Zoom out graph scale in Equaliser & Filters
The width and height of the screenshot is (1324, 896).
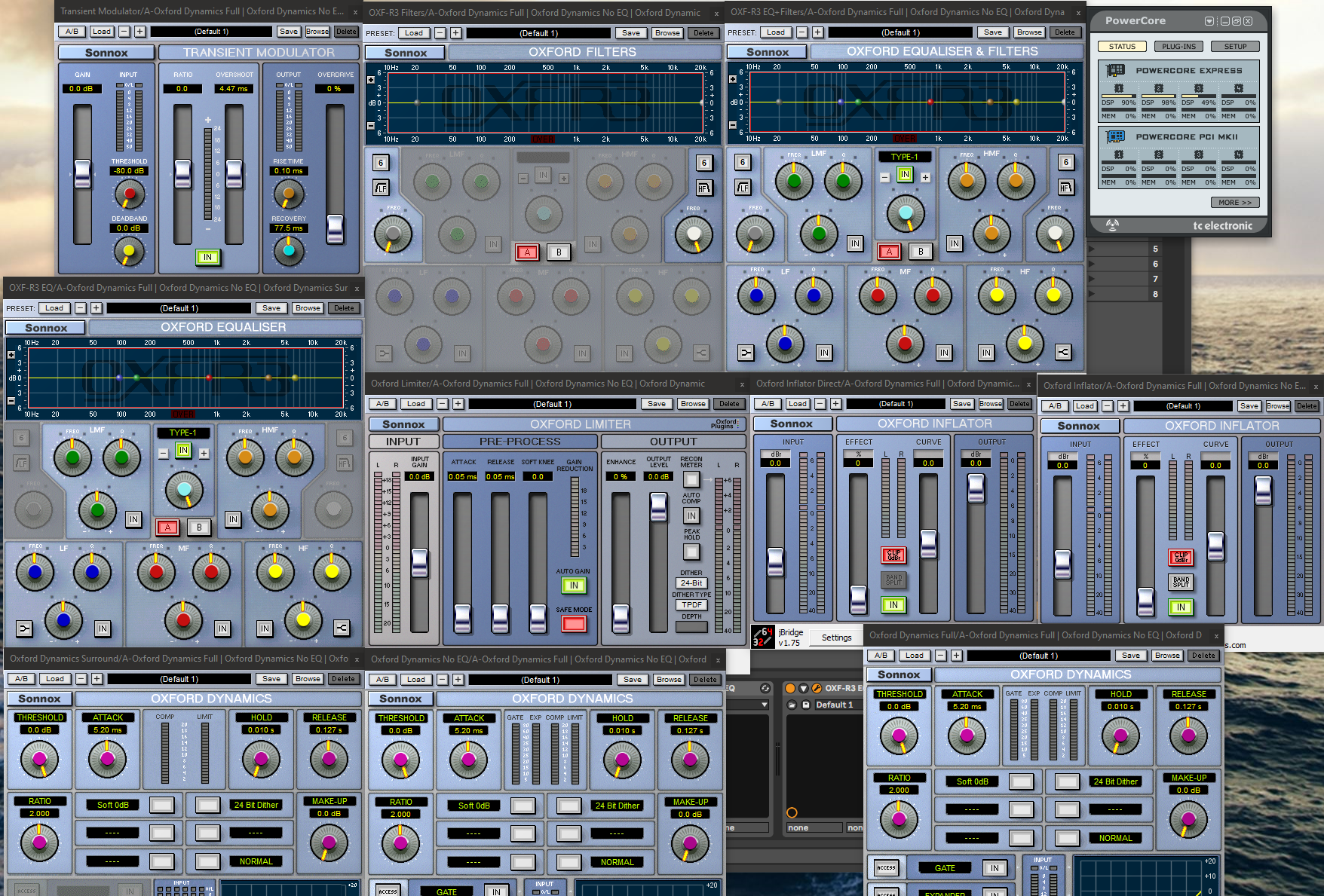coord(732,125)
